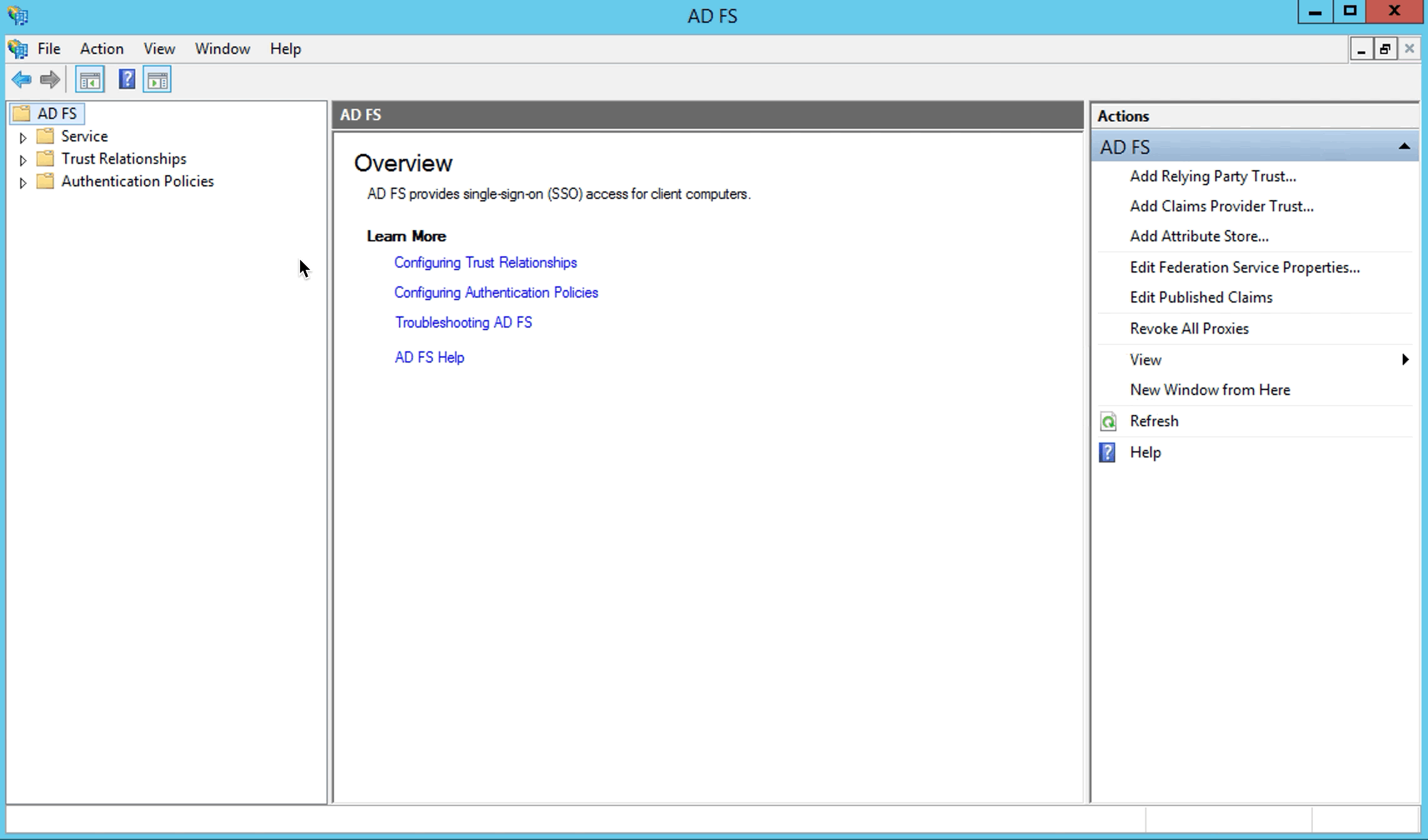Click New Window from Here action
This screenshot has width=1428, height=840.
point(1210,390)
